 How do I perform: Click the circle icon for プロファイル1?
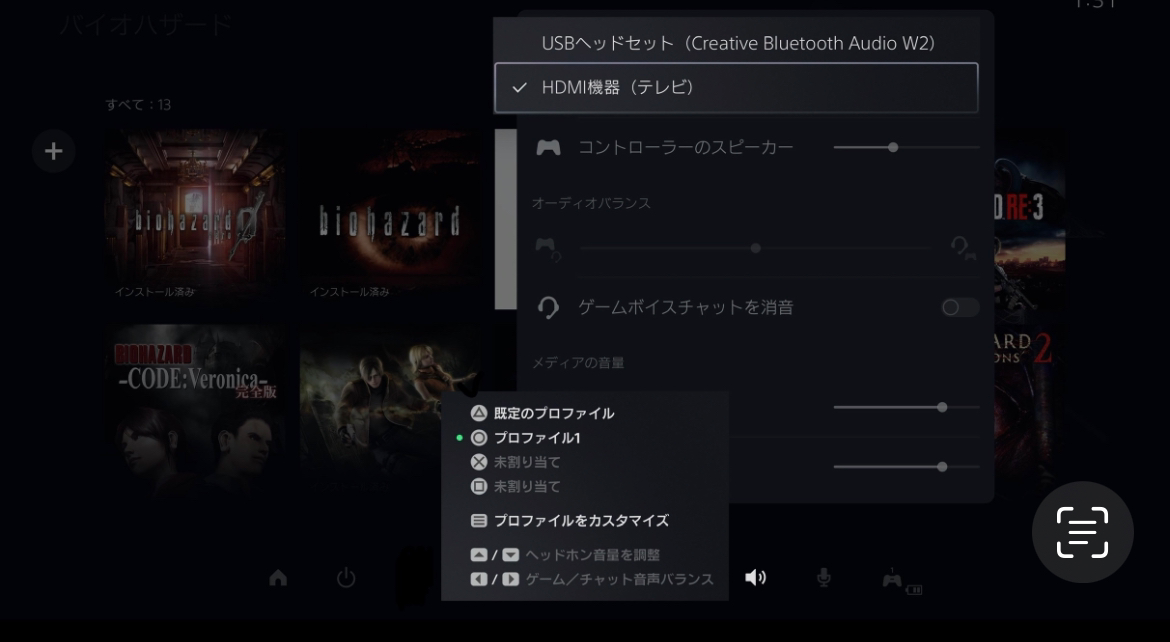point(479,437)
